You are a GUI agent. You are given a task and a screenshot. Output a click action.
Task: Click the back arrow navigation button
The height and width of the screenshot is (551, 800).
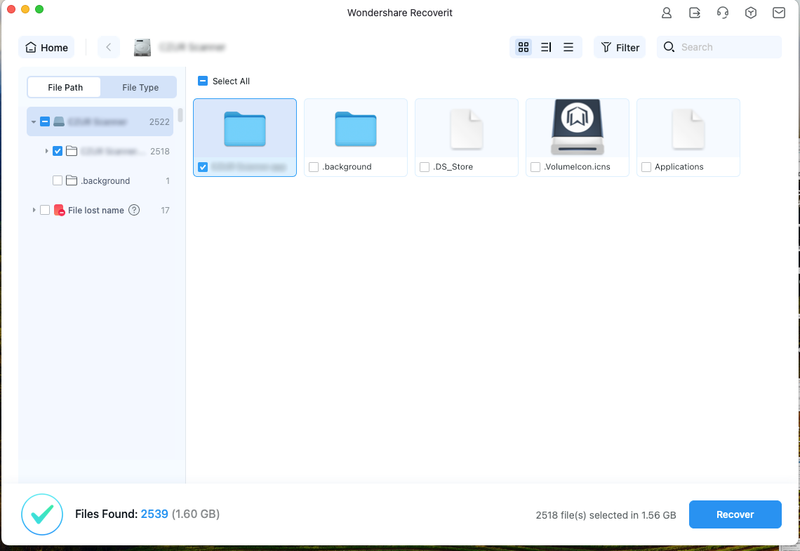tap(108, 47)
